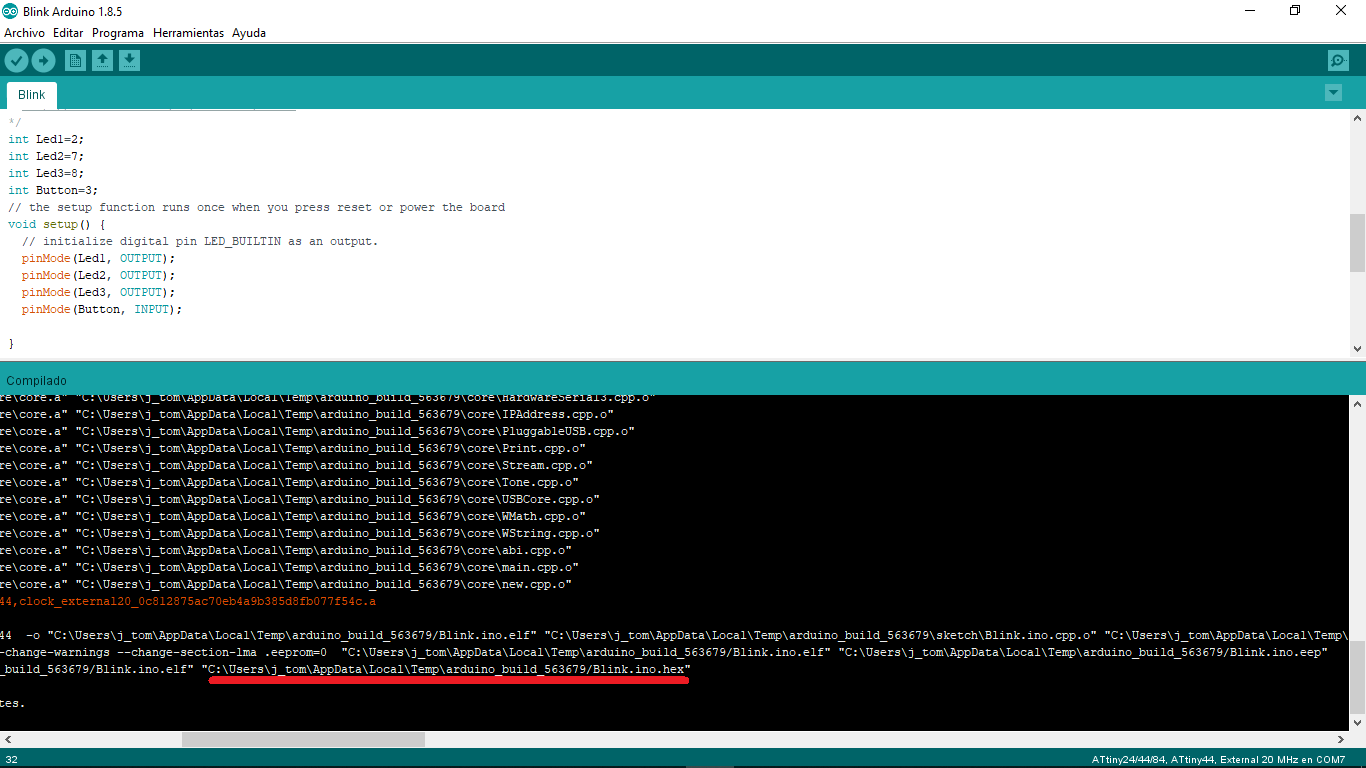1366x768 pixels.
Task: Click the line 'pinMode(Led2, OUTPUT);'
Action: (x=98, y=276)
